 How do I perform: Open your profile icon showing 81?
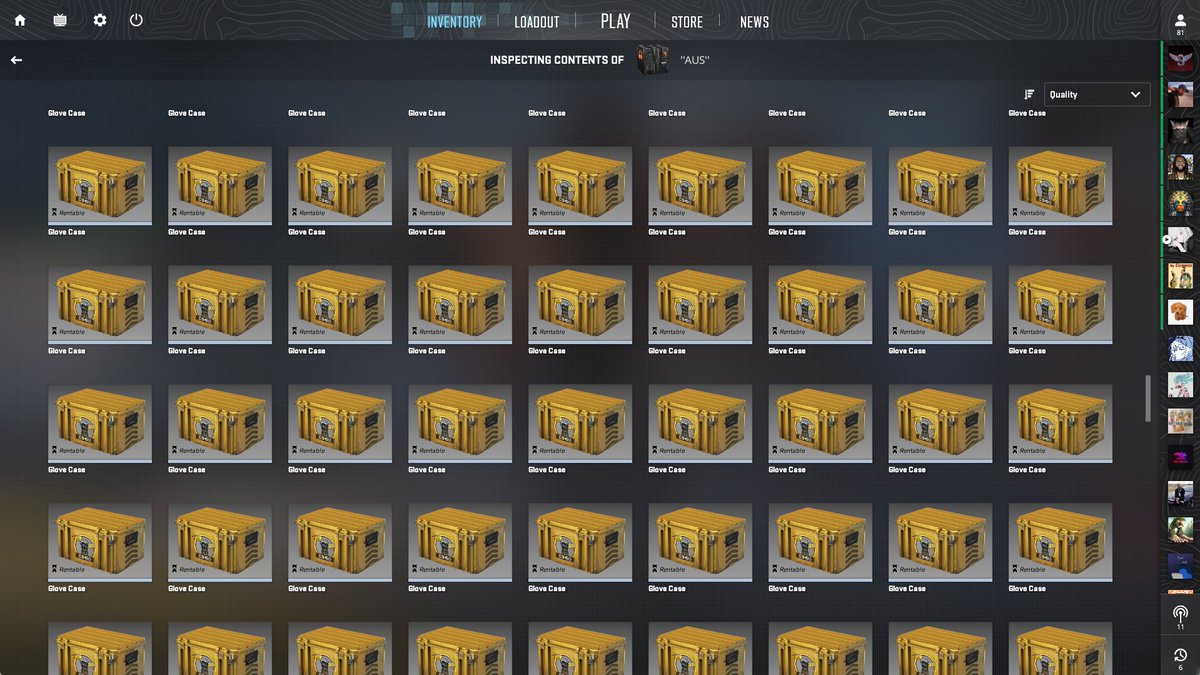tap(1180, 24)
